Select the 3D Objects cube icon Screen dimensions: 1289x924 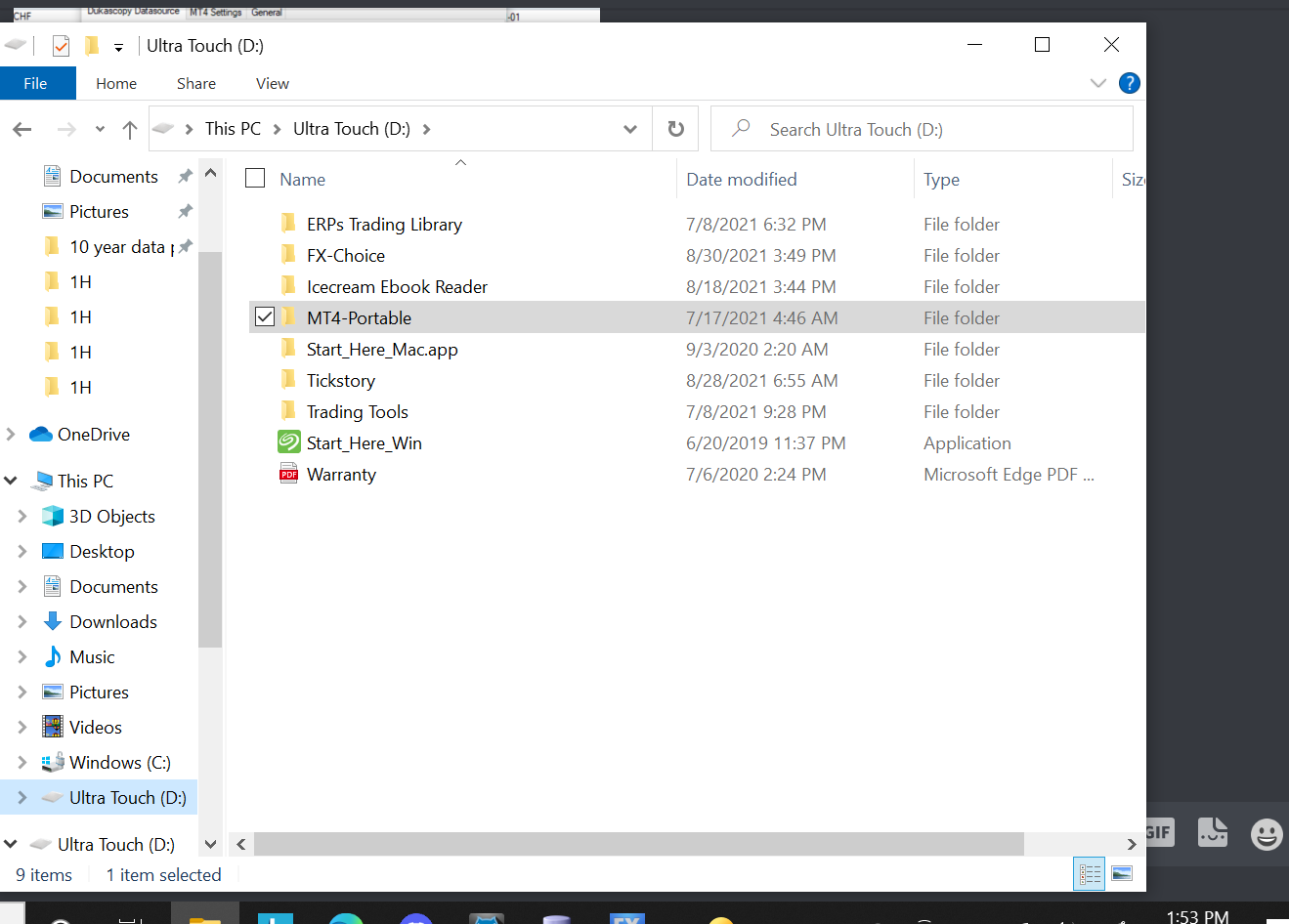point(53,516)
